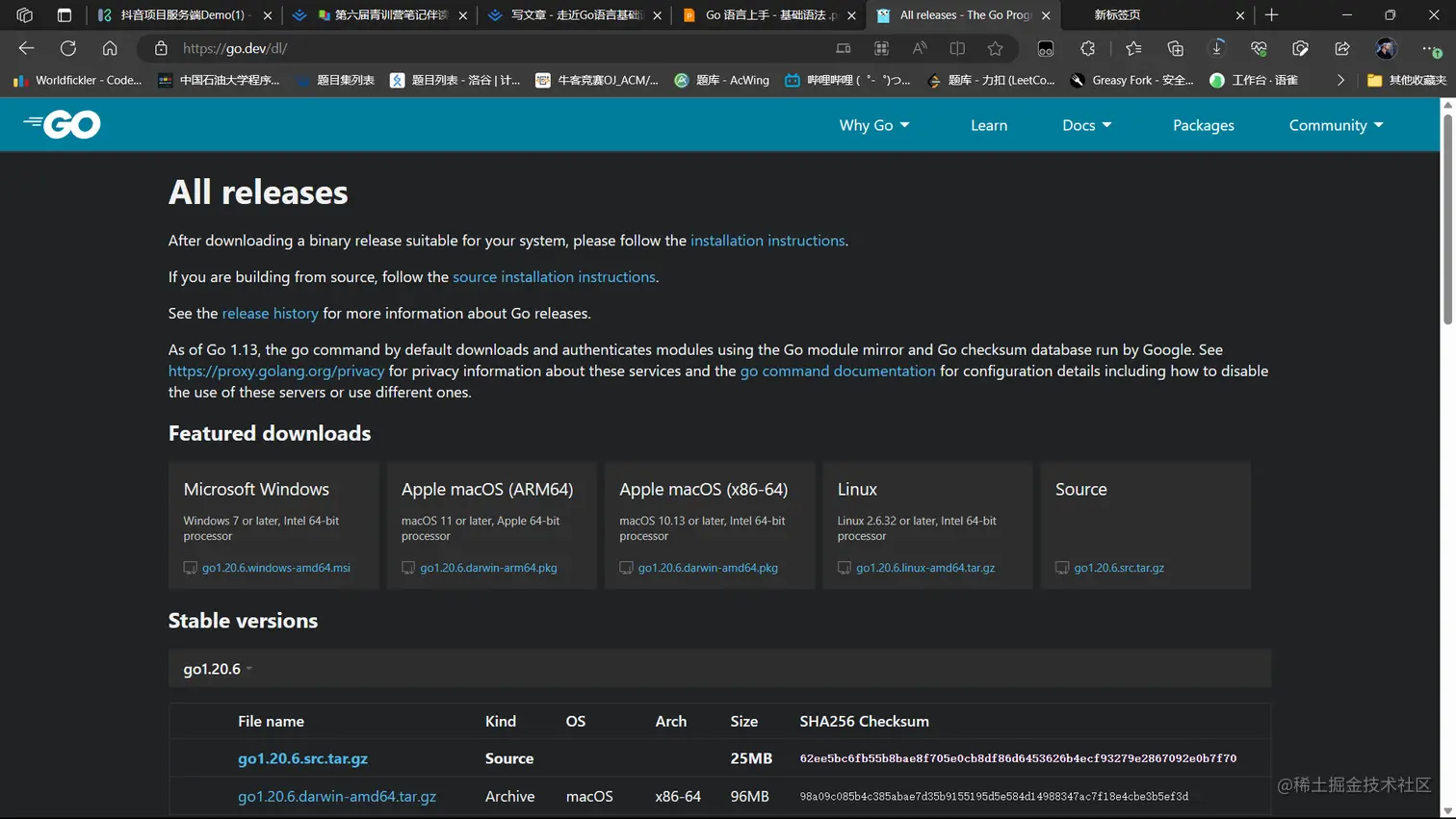Open the 工作台 · 语雀 bookmark
The height and width of the screenshot is (819, 1456).
pyautogui.click(x=1254, y=81)
